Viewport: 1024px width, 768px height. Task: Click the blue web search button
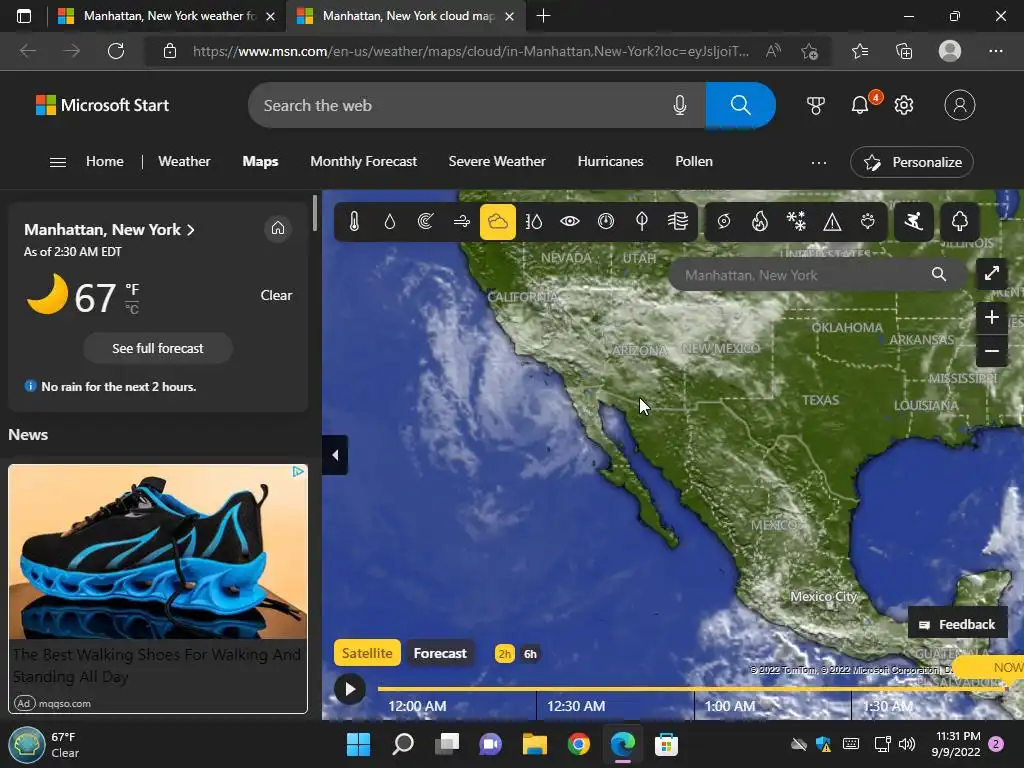tap(741, 104)
